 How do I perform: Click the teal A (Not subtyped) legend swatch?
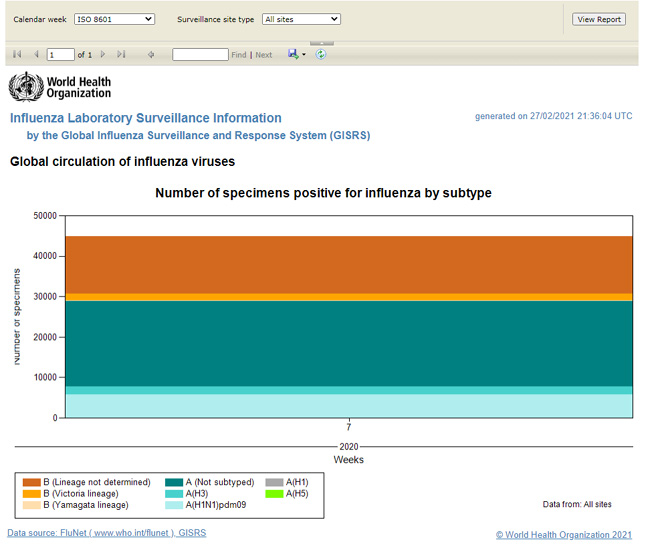click(x=173, y=482)
